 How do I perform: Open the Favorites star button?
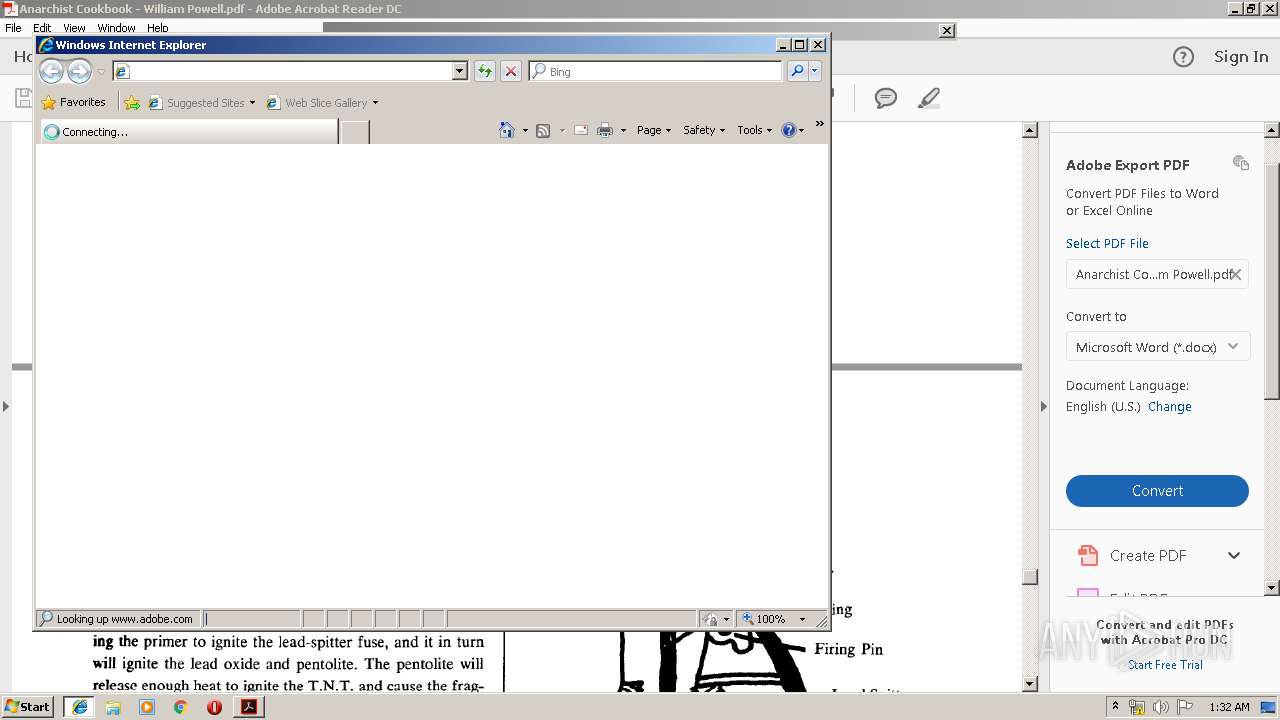click(74, 102)
